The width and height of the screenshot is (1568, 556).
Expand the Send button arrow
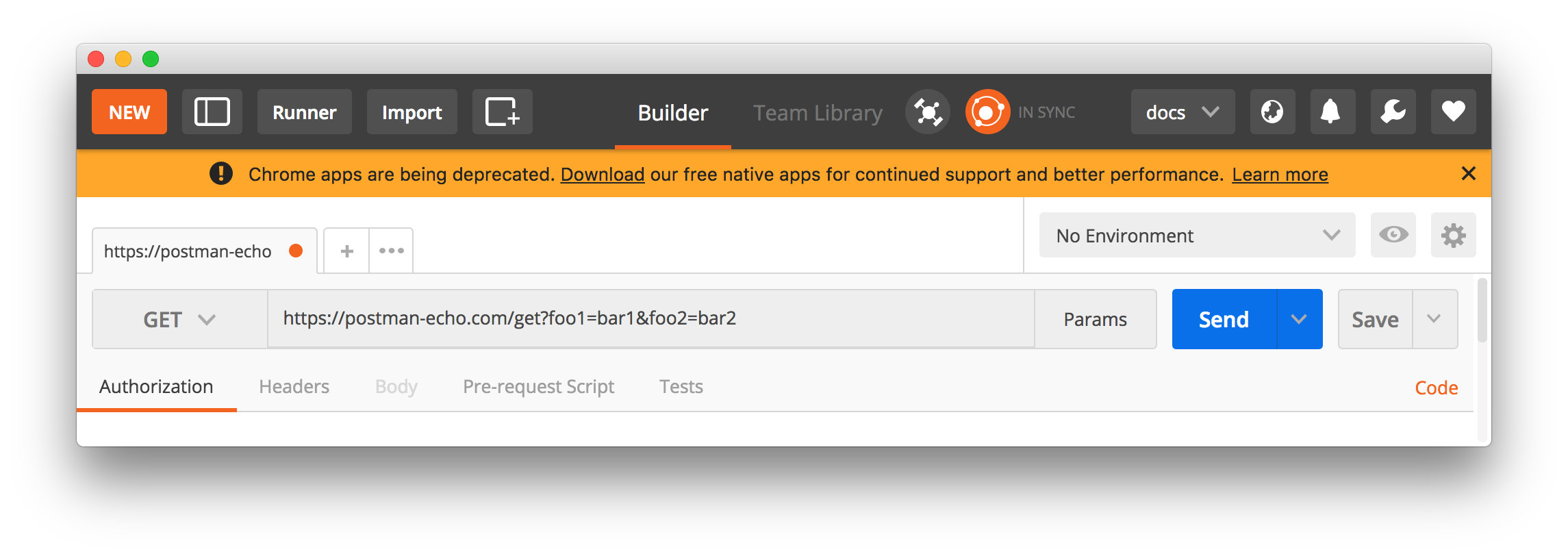(1299, 320)
